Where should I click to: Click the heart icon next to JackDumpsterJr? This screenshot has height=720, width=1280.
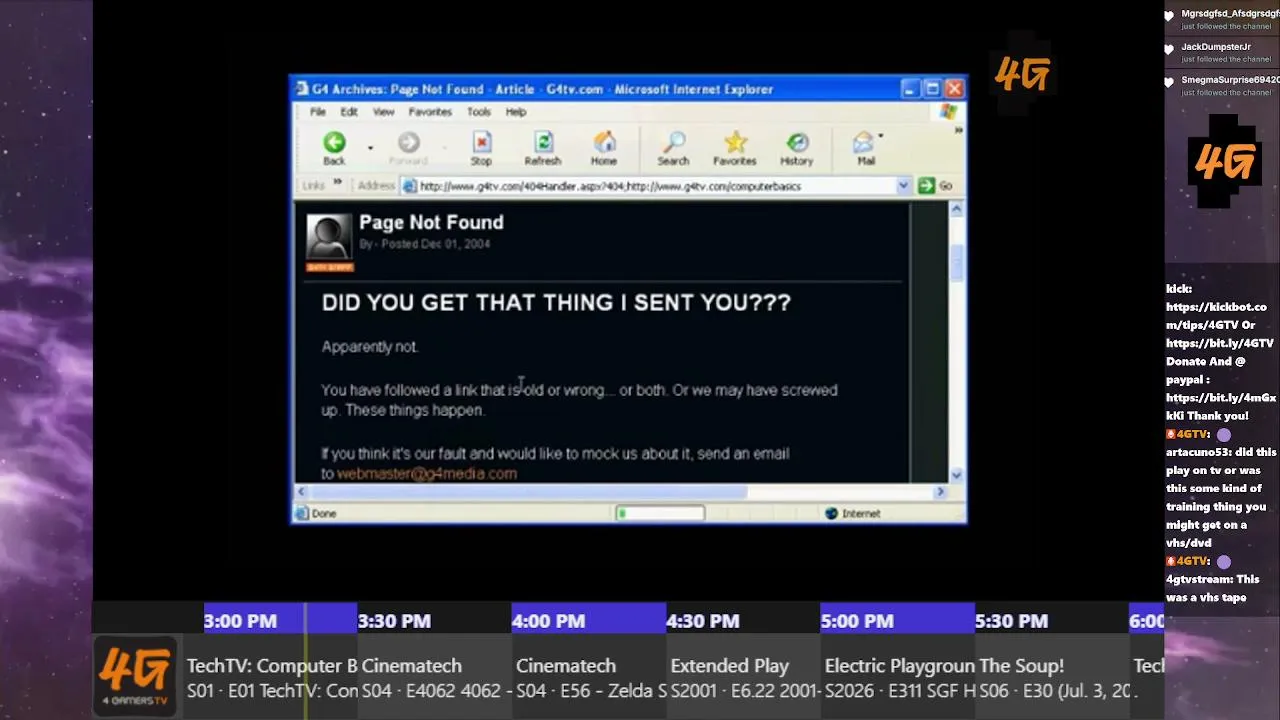(1169, 49)
